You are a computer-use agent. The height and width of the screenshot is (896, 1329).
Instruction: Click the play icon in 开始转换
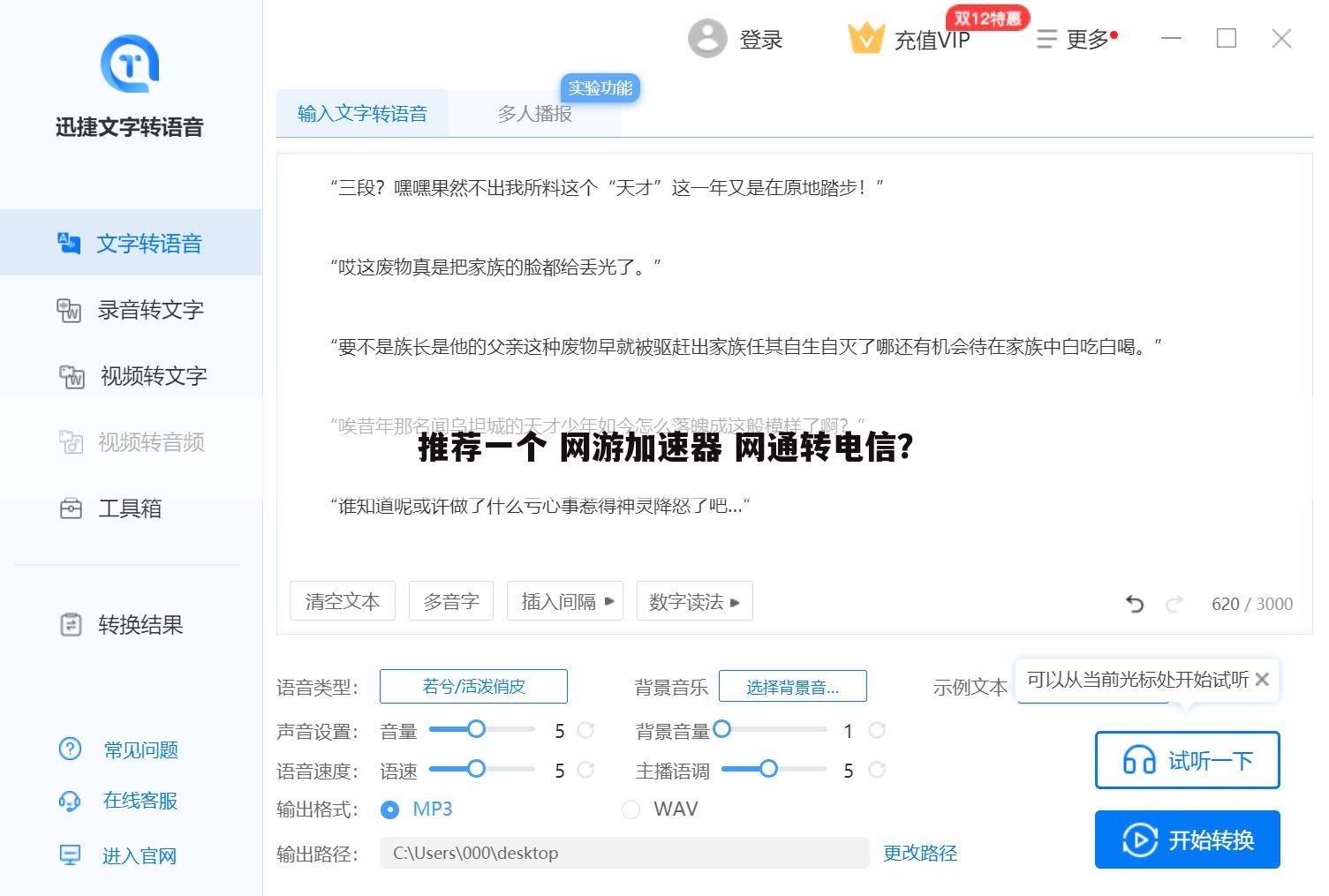coord(1140,840)
